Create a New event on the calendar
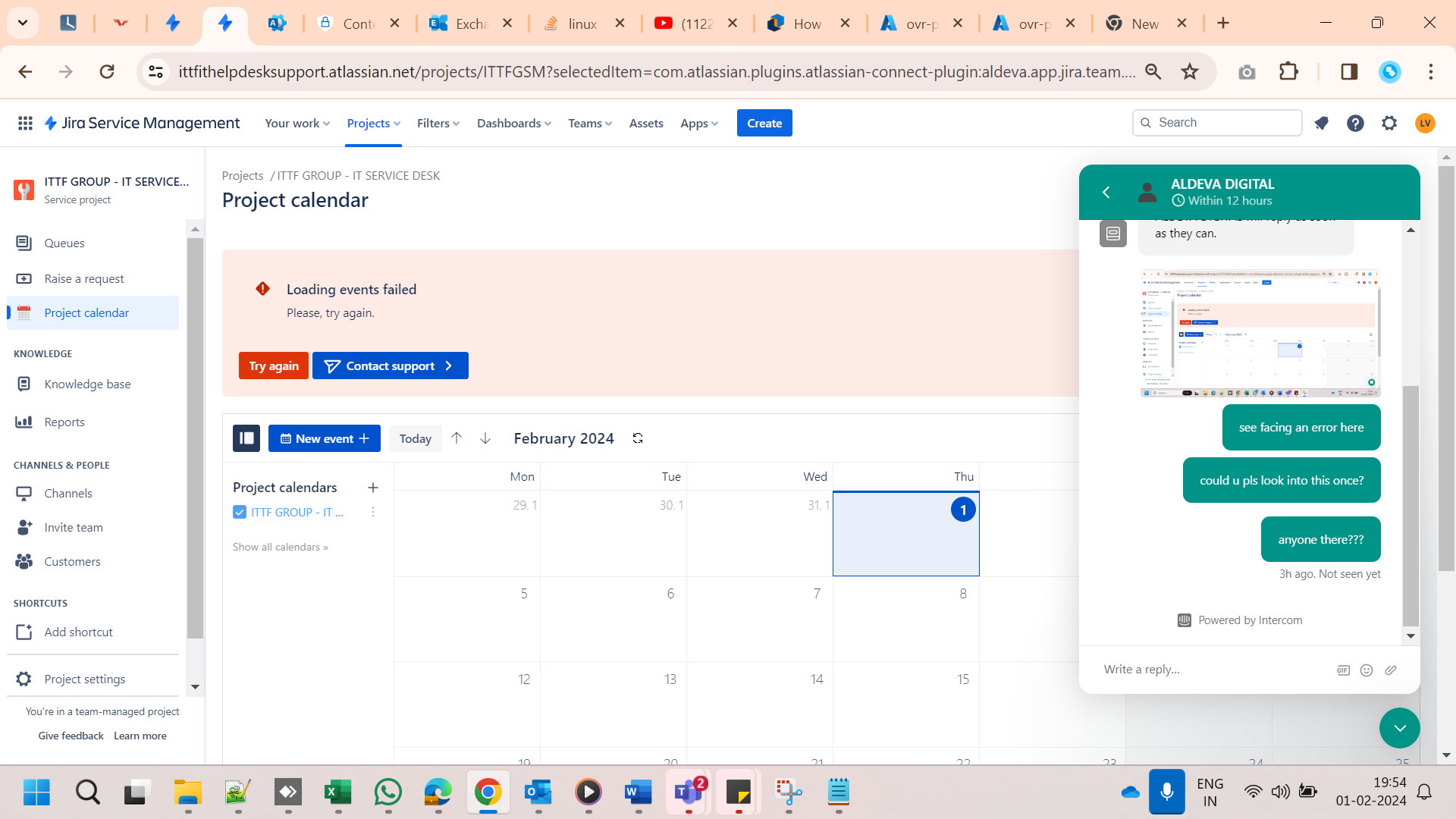The height and width of the screenshot is (819, 1456). pos(324,438)
